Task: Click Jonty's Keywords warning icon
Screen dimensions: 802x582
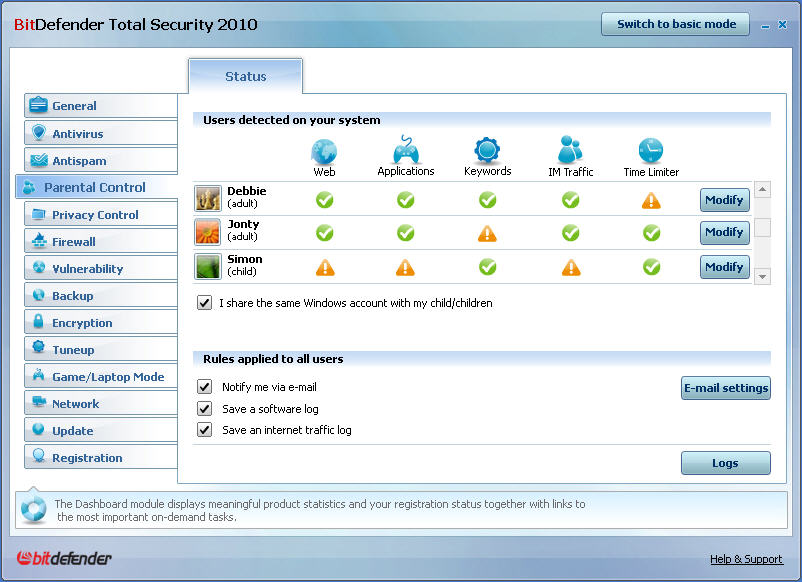Action: pos(487,234)
